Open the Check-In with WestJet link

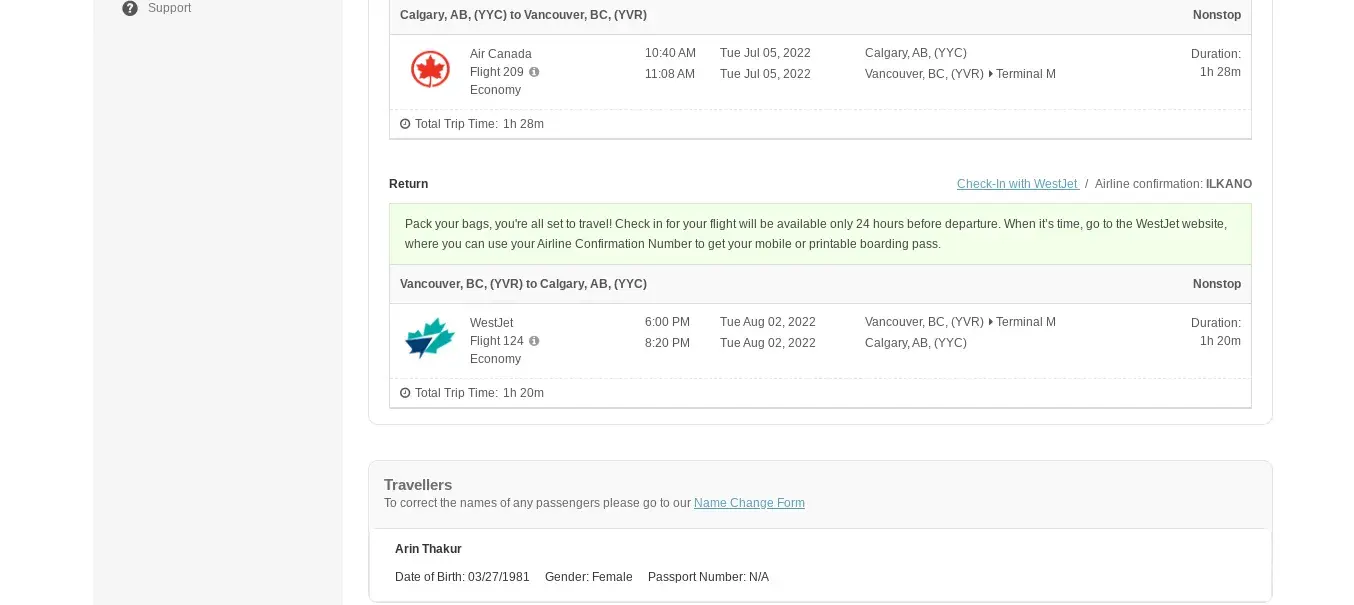1018,184
